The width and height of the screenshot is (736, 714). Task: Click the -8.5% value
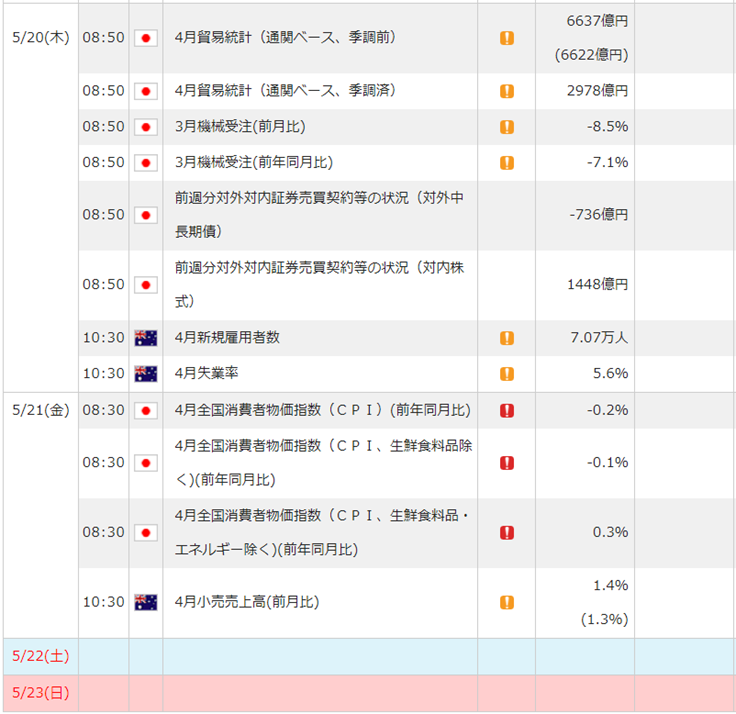pos(607,126)
